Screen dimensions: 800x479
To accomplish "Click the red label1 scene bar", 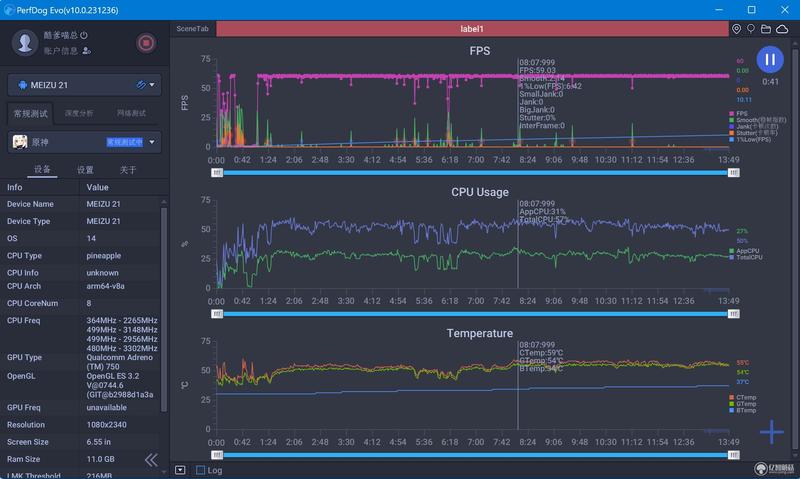I will pos(472,29).
